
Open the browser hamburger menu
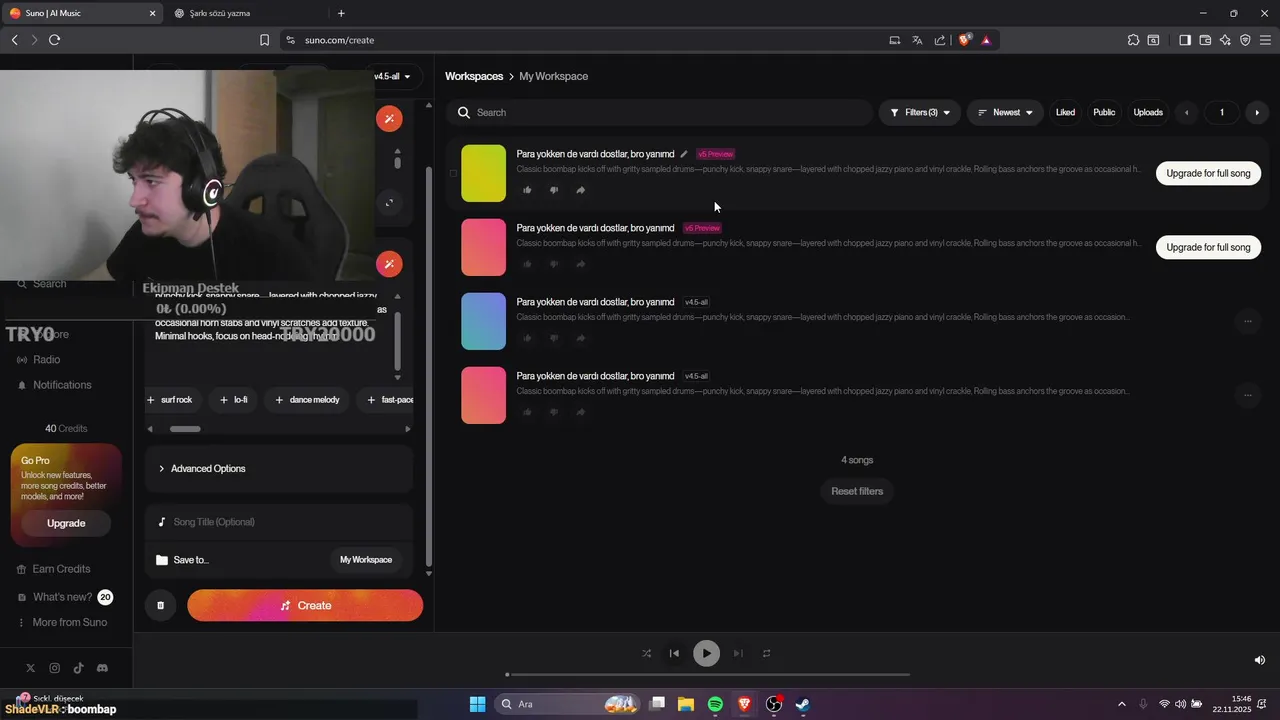1266,40
